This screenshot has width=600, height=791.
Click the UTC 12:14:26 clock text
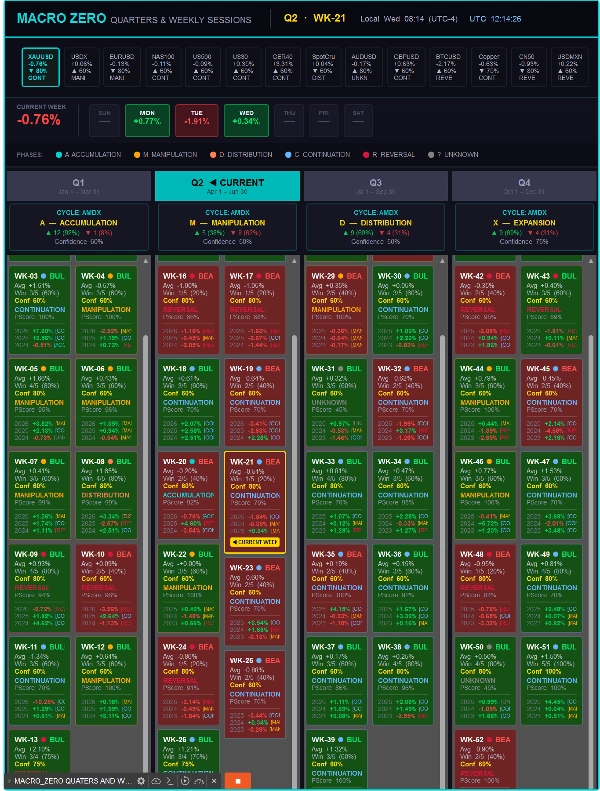495,19
